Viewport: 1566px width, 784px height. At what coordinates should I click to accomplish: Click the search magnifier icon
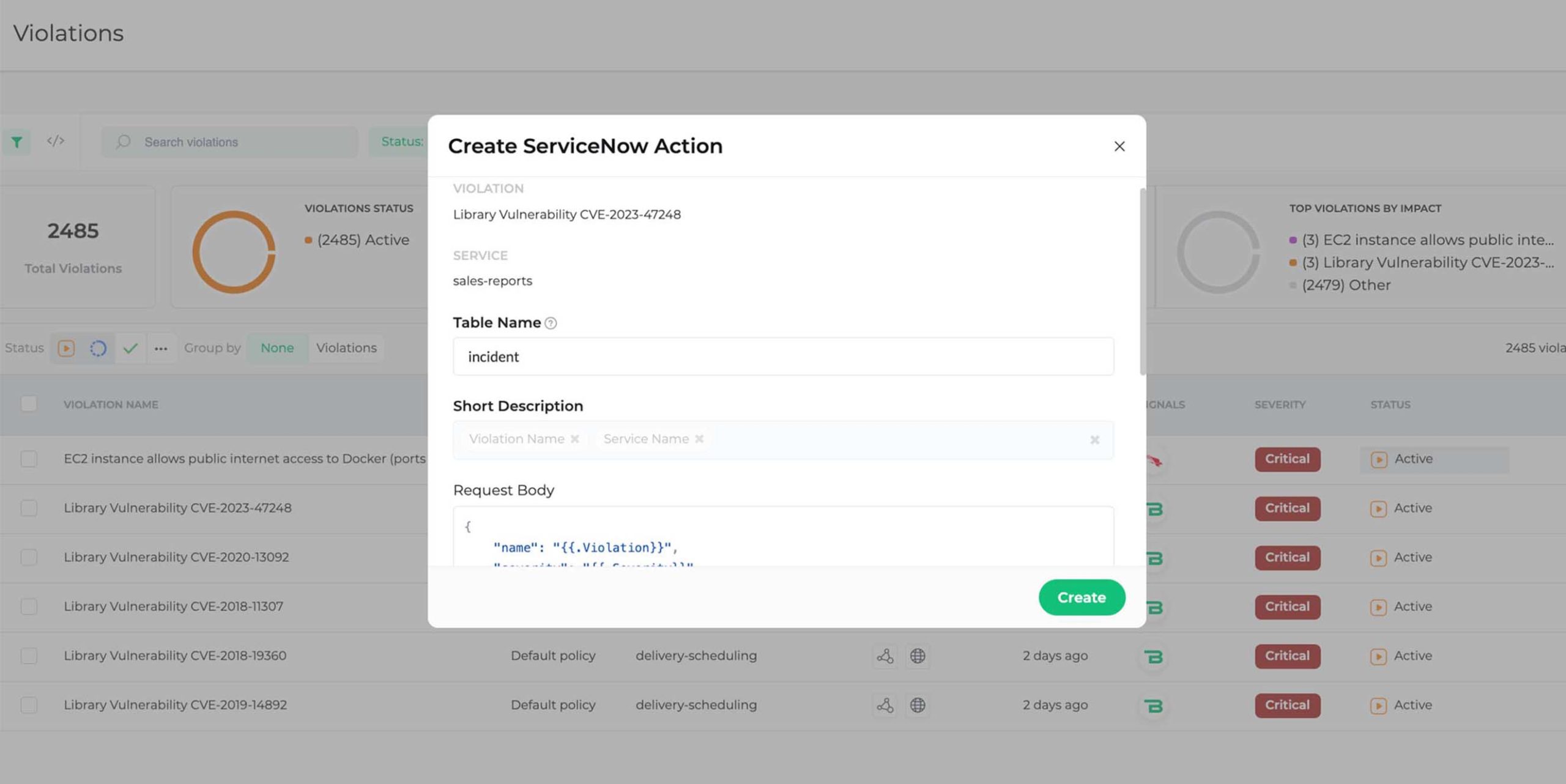tap(124, 142)
